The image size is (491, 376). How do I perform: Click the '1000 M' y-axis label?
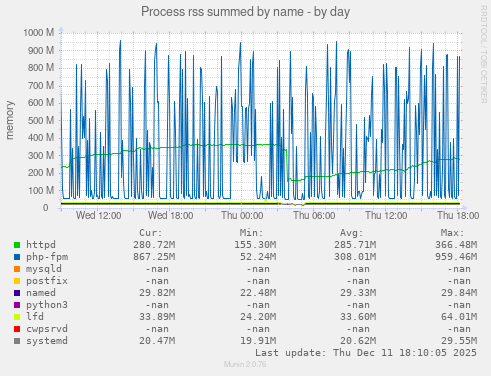(x=39, y=33)
